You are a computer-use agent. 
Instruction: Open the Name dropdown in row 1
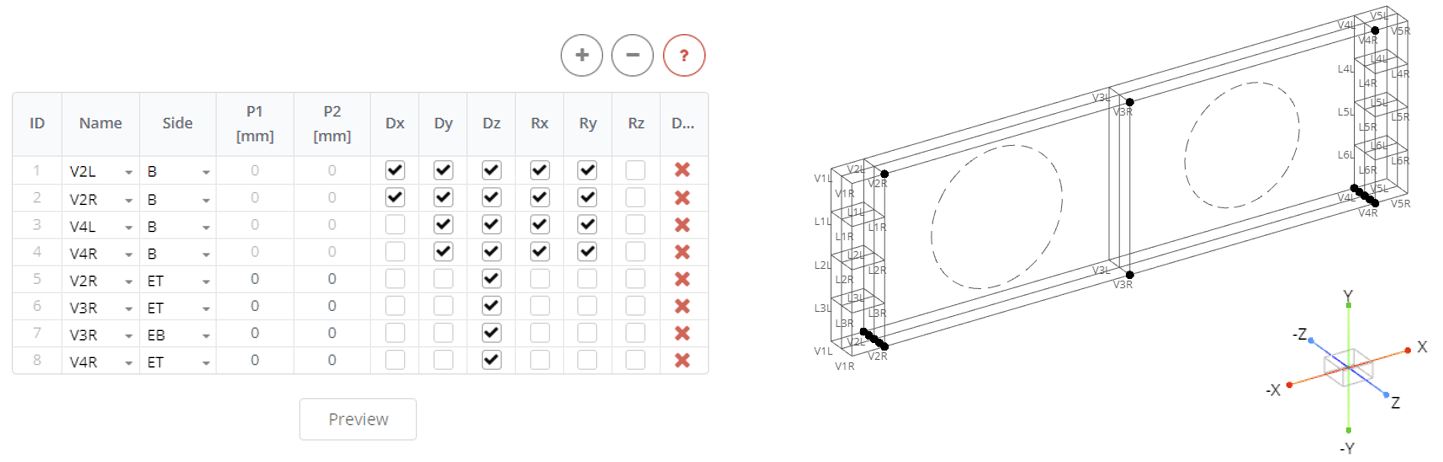(x=101, y=171)
